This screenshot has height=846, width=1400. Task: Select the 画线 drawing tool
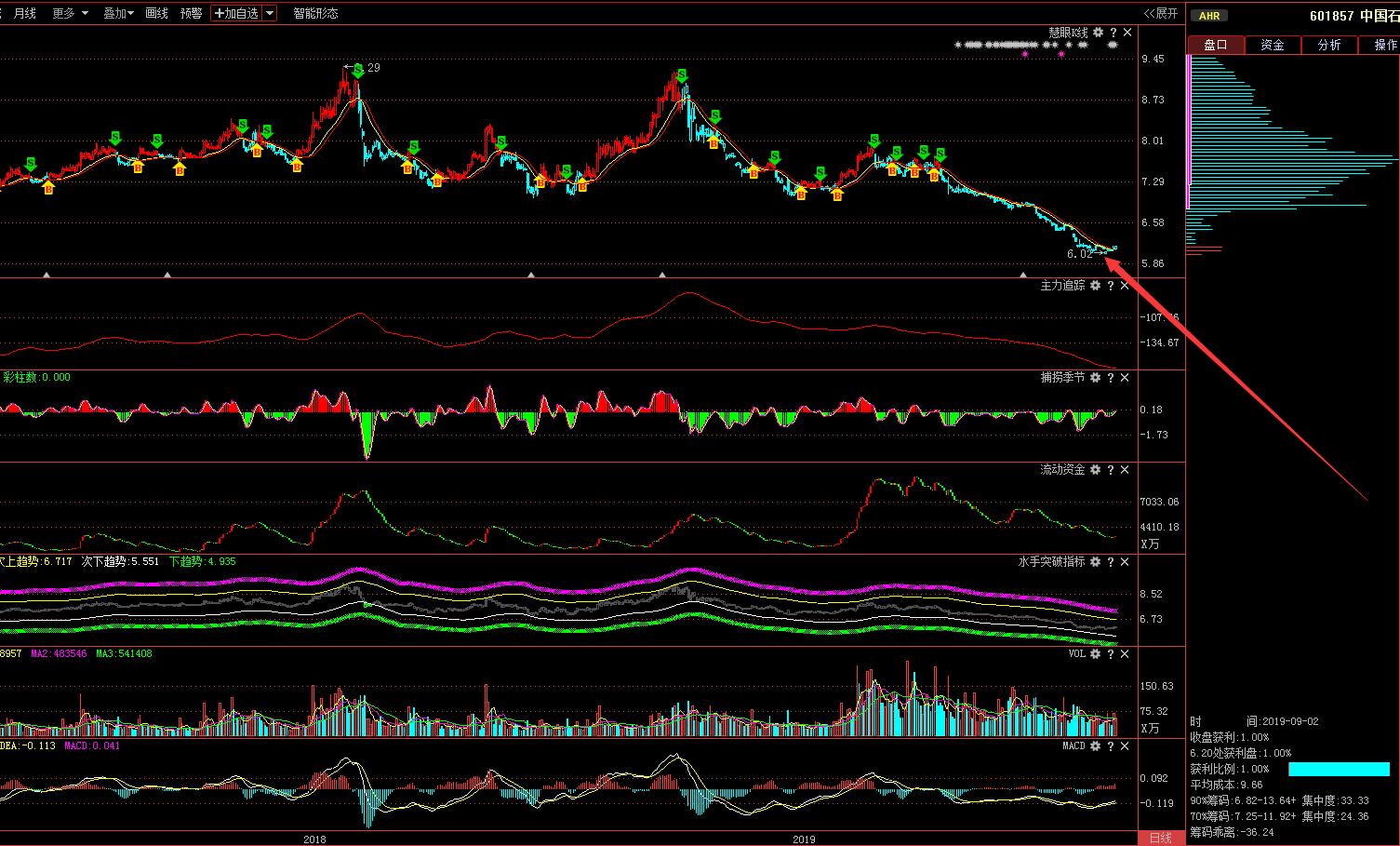156,13
